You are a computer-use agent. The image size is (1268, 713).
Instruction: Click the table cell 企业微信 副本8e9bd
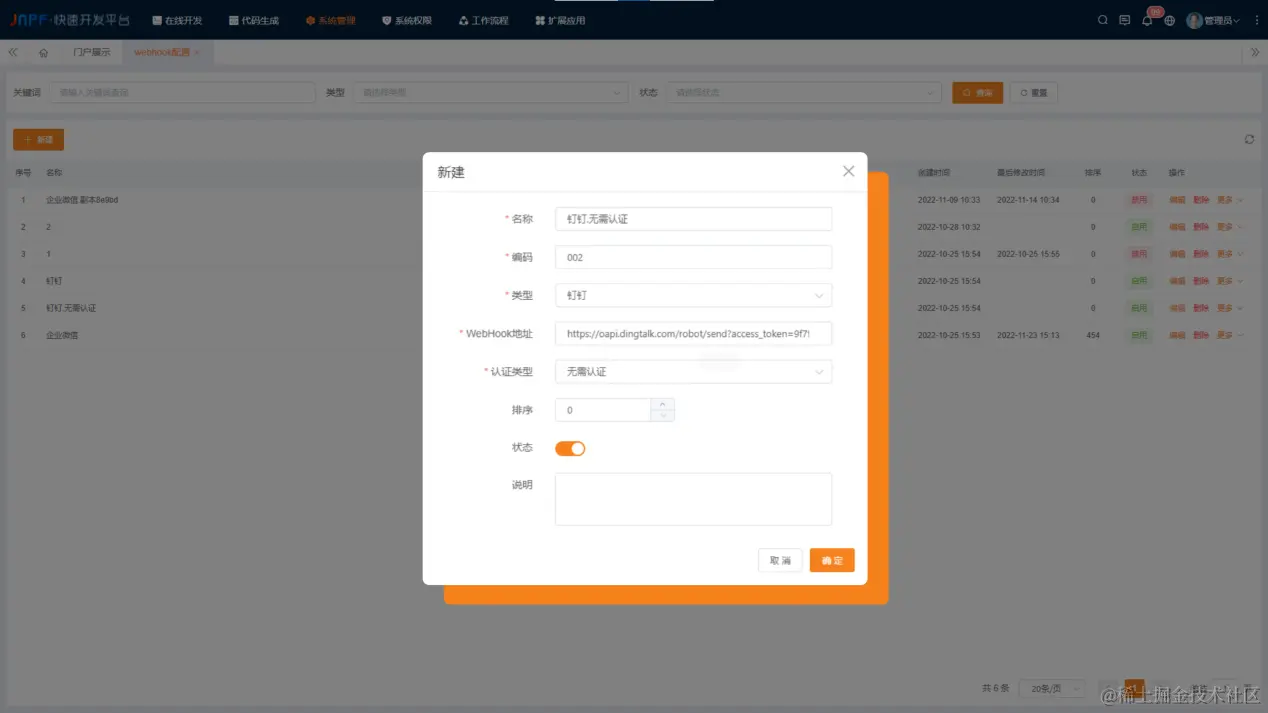click(82, 200)
